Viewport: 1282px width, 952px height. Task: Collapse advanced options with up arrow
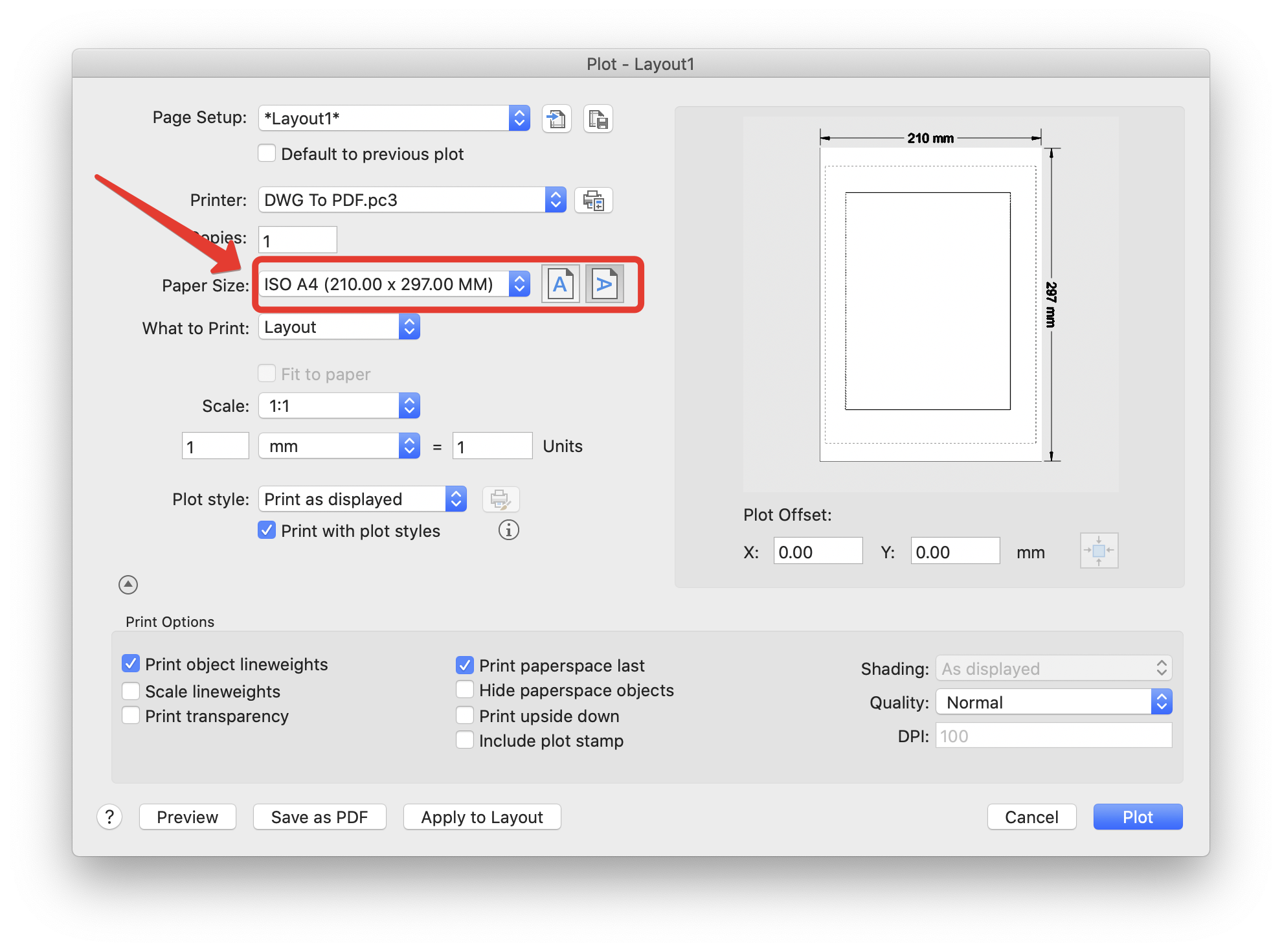pyautogui.click(x=128, y=585)
